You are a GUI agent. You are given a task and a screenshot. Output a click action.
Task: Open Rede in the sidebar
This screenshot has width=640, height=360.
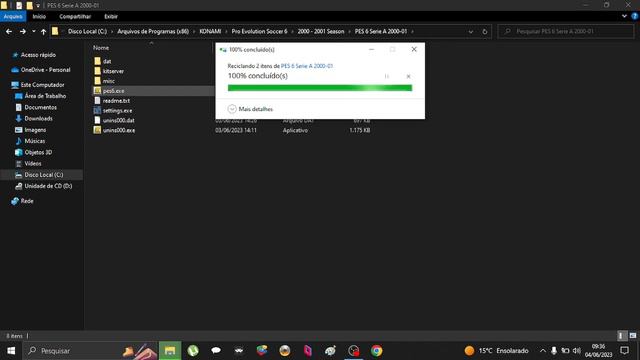(x=22, y=201)
